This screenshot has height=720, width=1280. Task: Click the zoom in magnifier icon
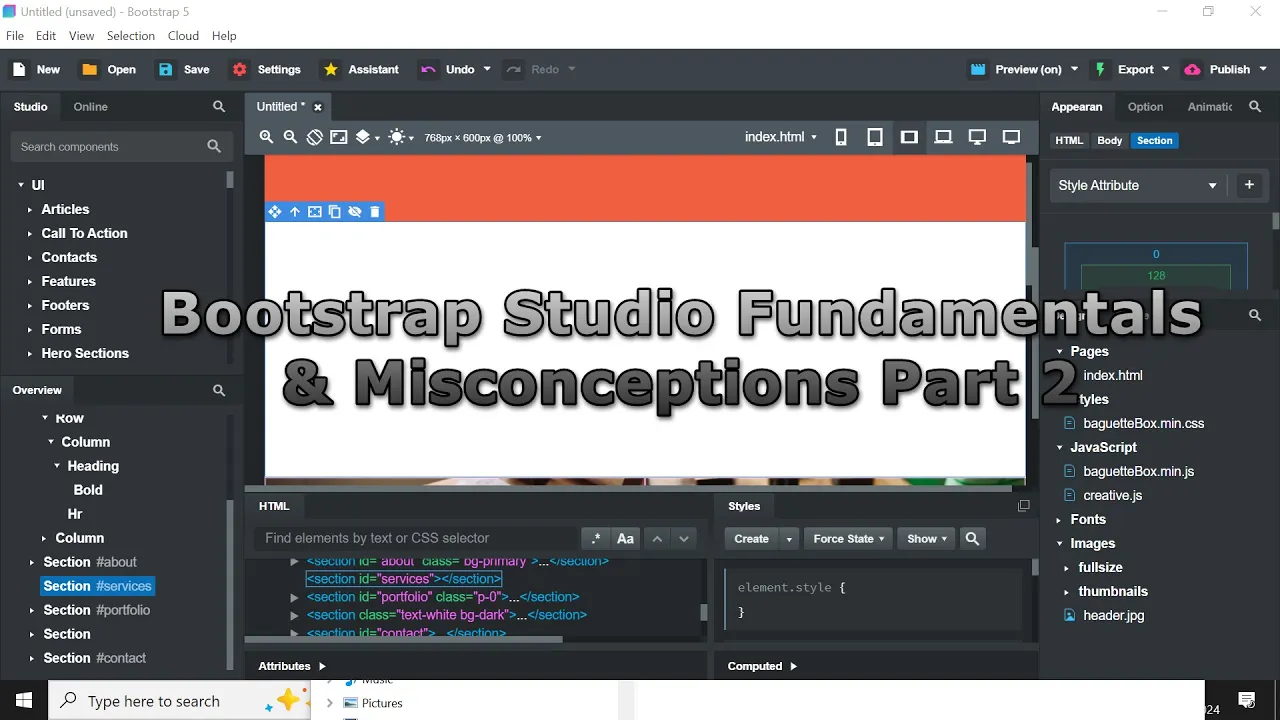point(266,137)
